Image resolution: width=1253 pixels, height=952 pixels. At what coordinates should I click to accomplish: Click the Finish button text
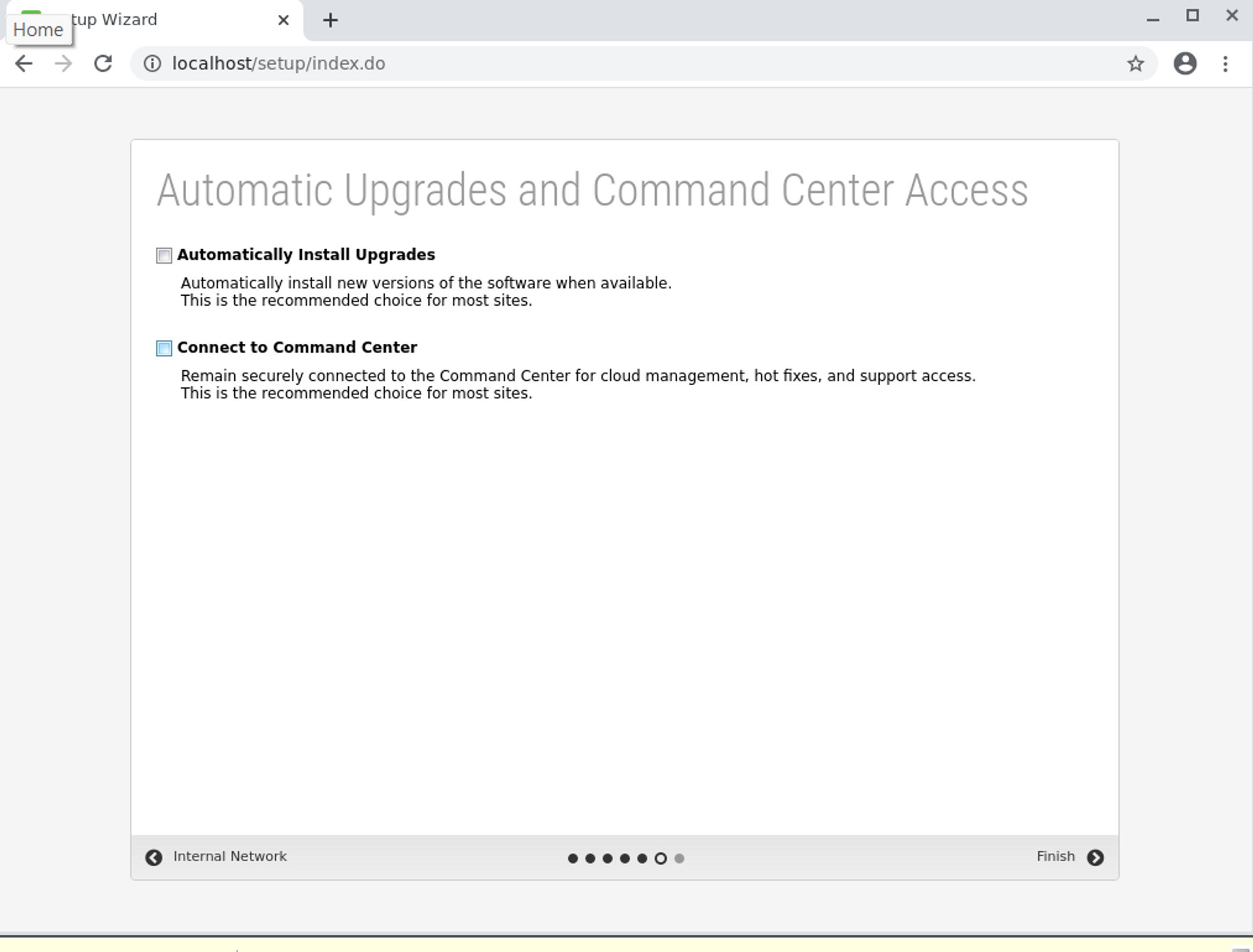click(x=1055, y=856)
